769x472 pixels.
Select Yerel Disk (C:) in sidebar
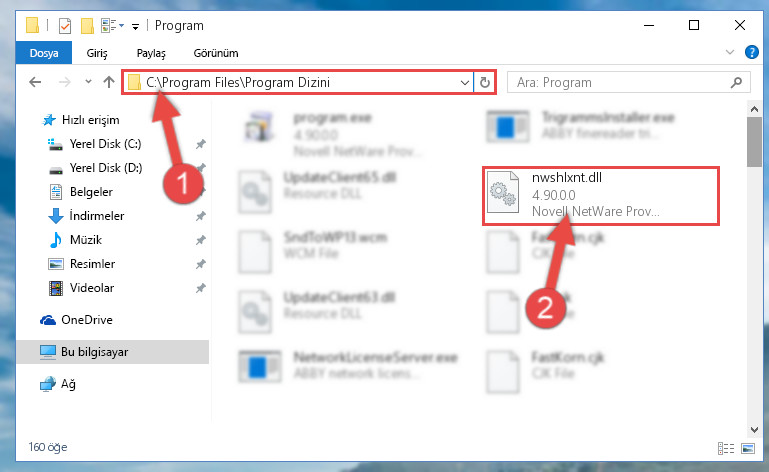(105, 144)
